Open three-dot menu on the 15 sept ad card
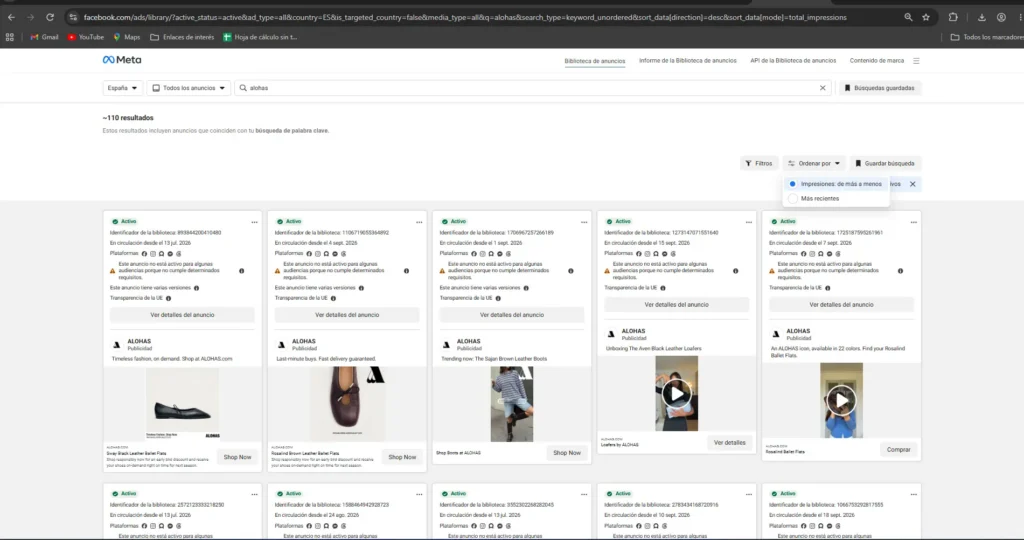 coord(748,222)
